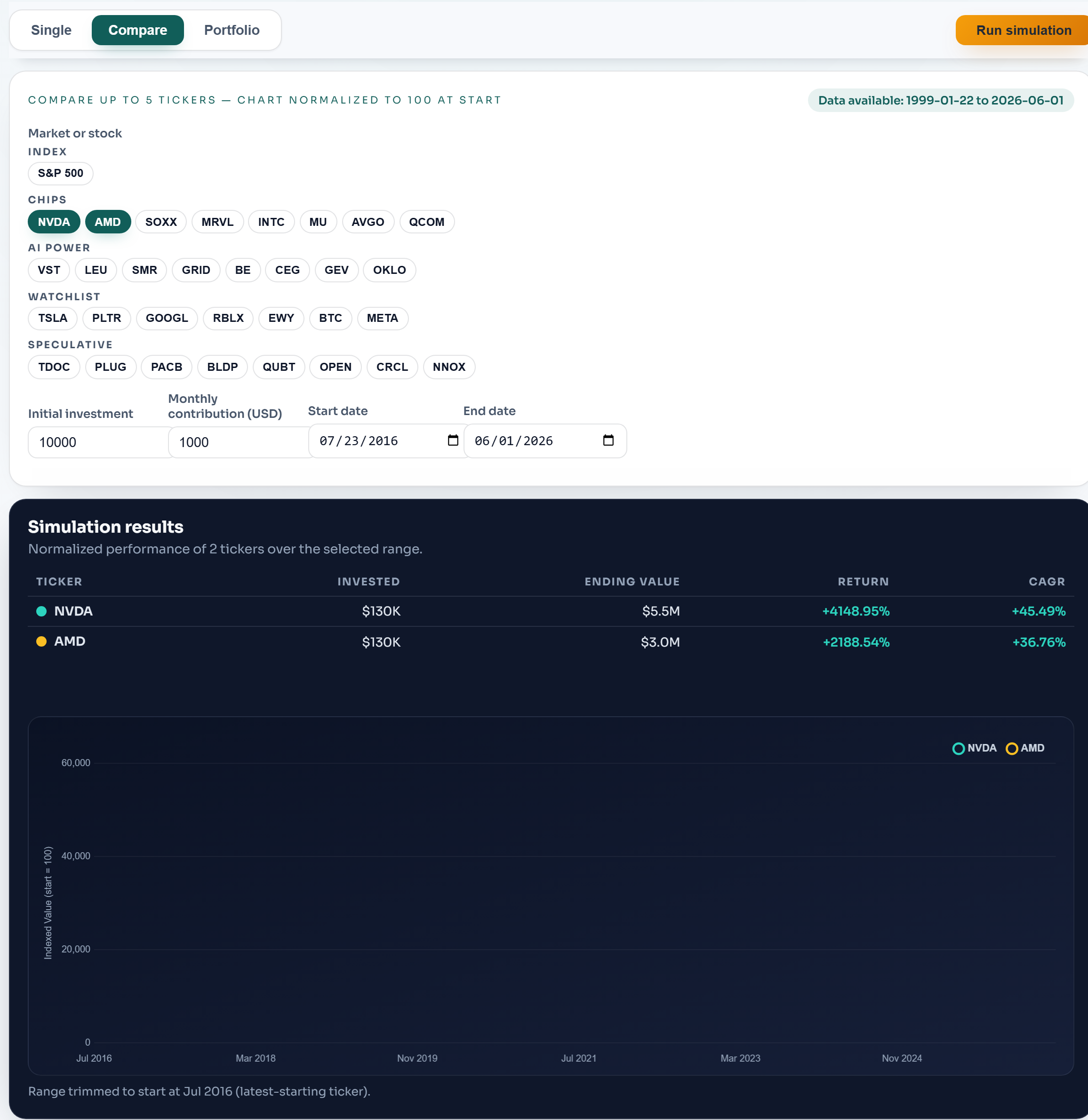Click the RETURN column header
The width and height of the screenshot is (1088, 1120).
[864, 582]
